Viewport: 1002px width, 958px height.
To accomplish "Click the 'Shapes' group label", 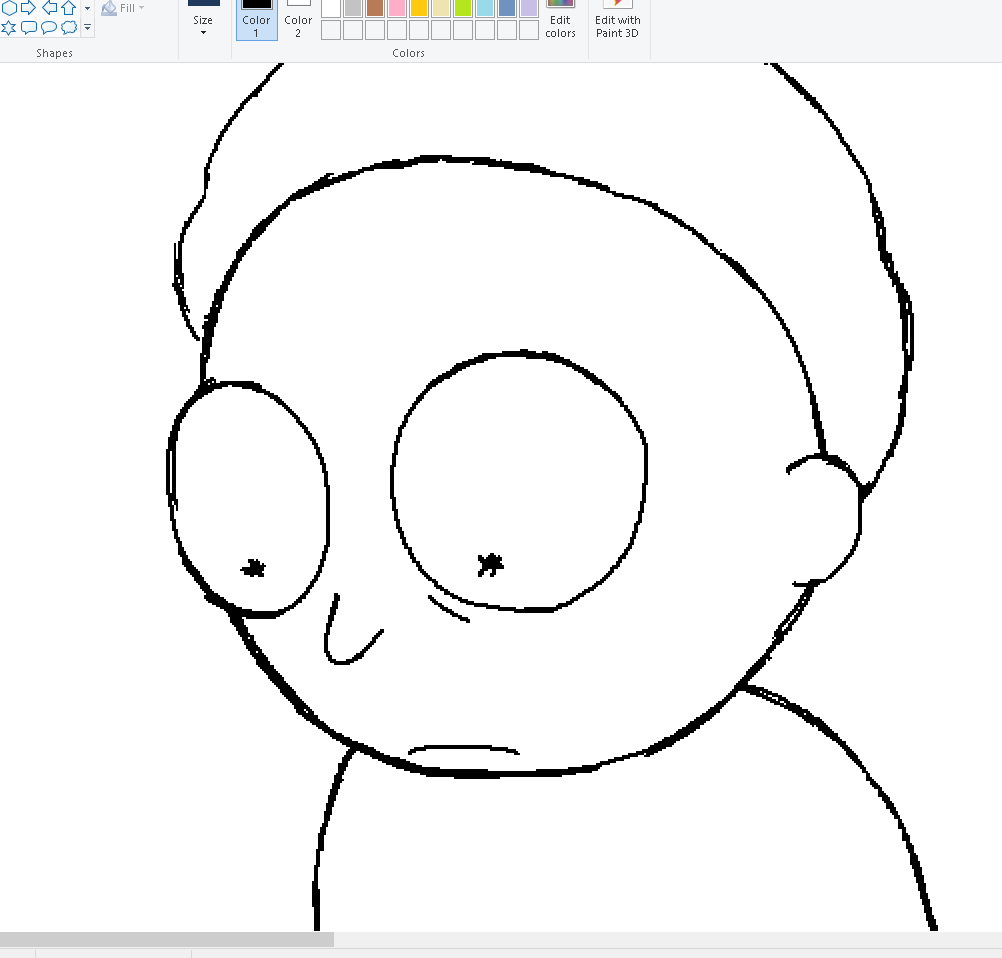I will pyautogui.click(x=54, y=53).
